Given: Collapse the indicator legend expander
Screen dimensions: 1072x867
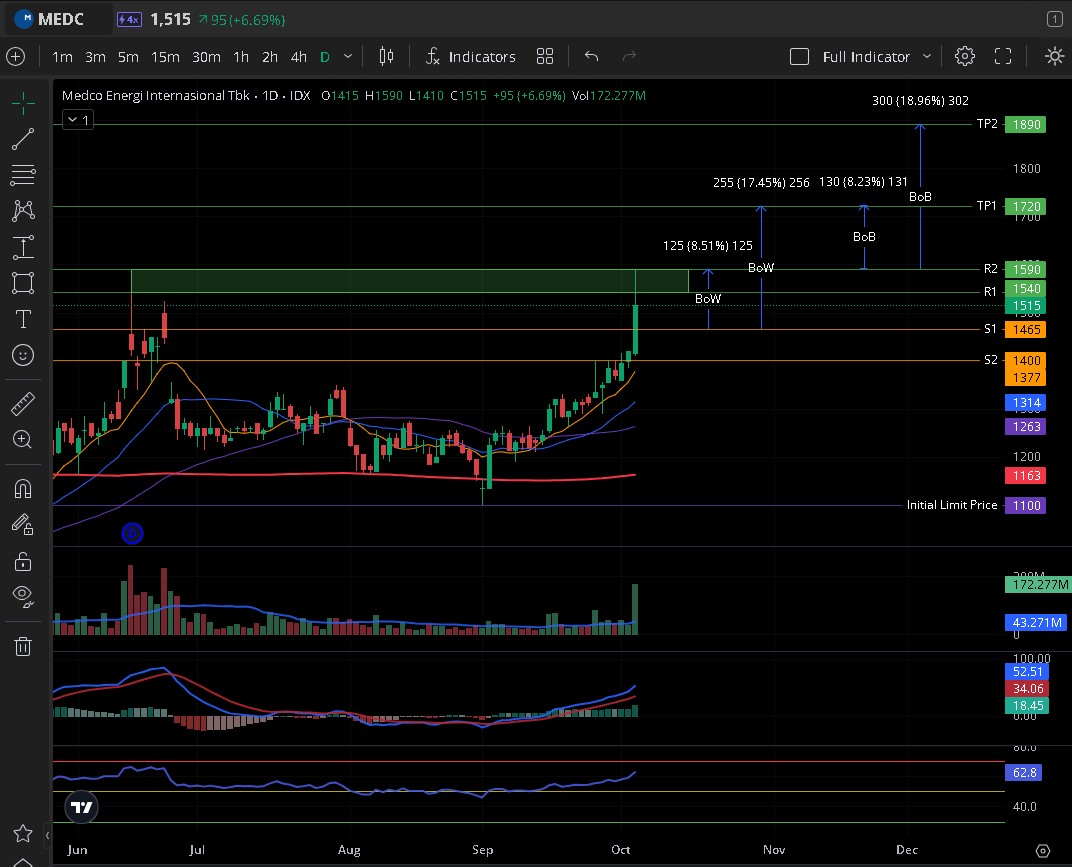Looking at the screenshot, I should [x=77, y=120].
